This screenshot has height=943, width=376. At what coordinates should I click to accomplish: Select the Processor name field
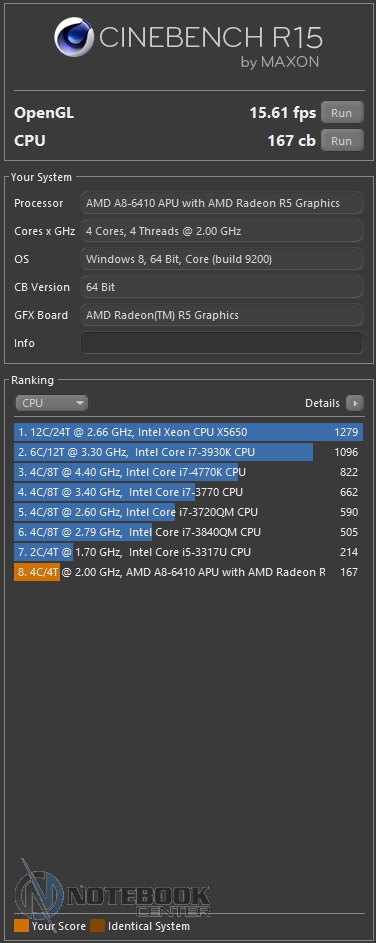coord(222,203)
